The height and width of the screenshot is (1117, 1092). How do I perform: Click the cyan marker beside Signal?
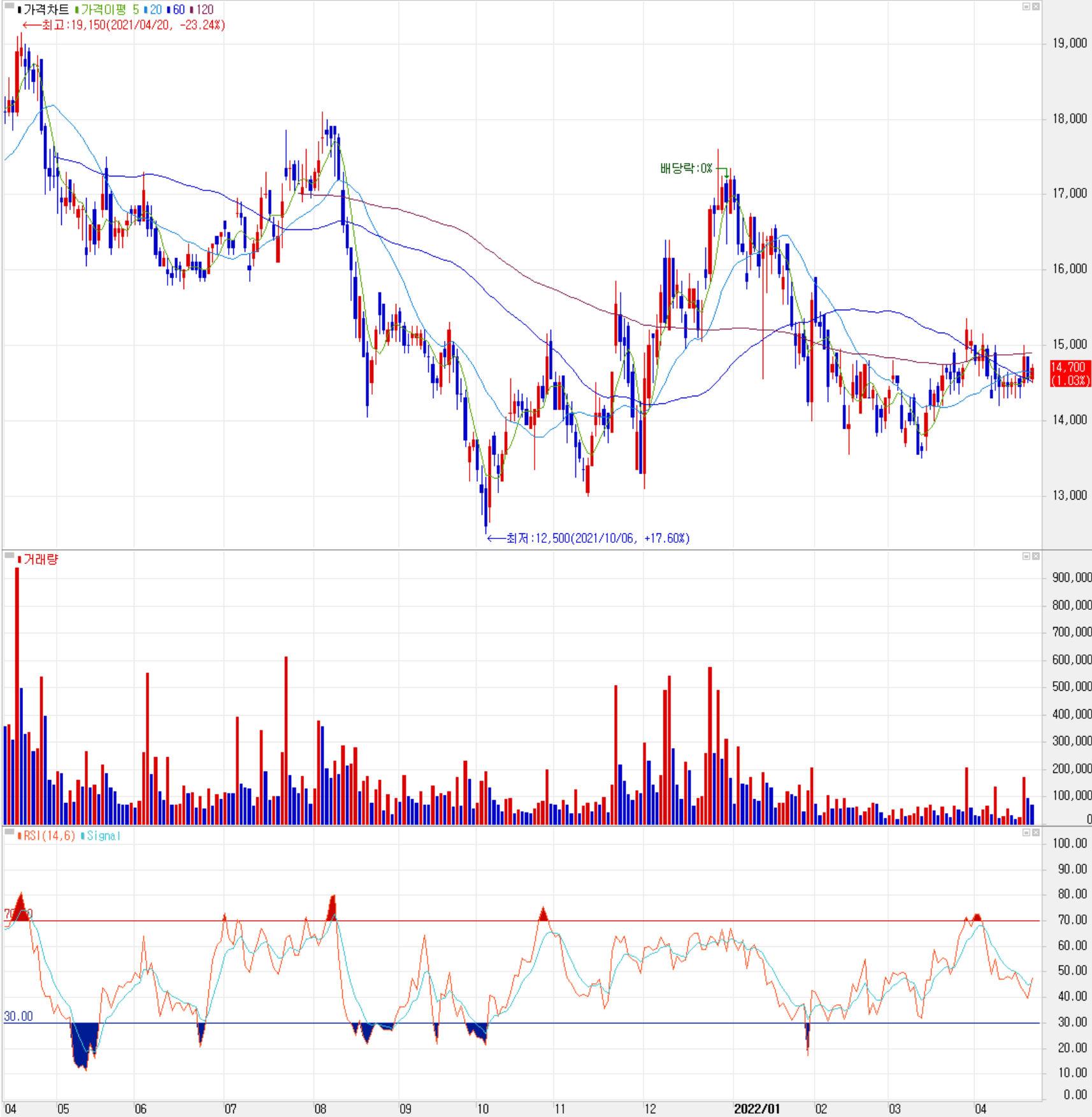click(x=83, y=835)
